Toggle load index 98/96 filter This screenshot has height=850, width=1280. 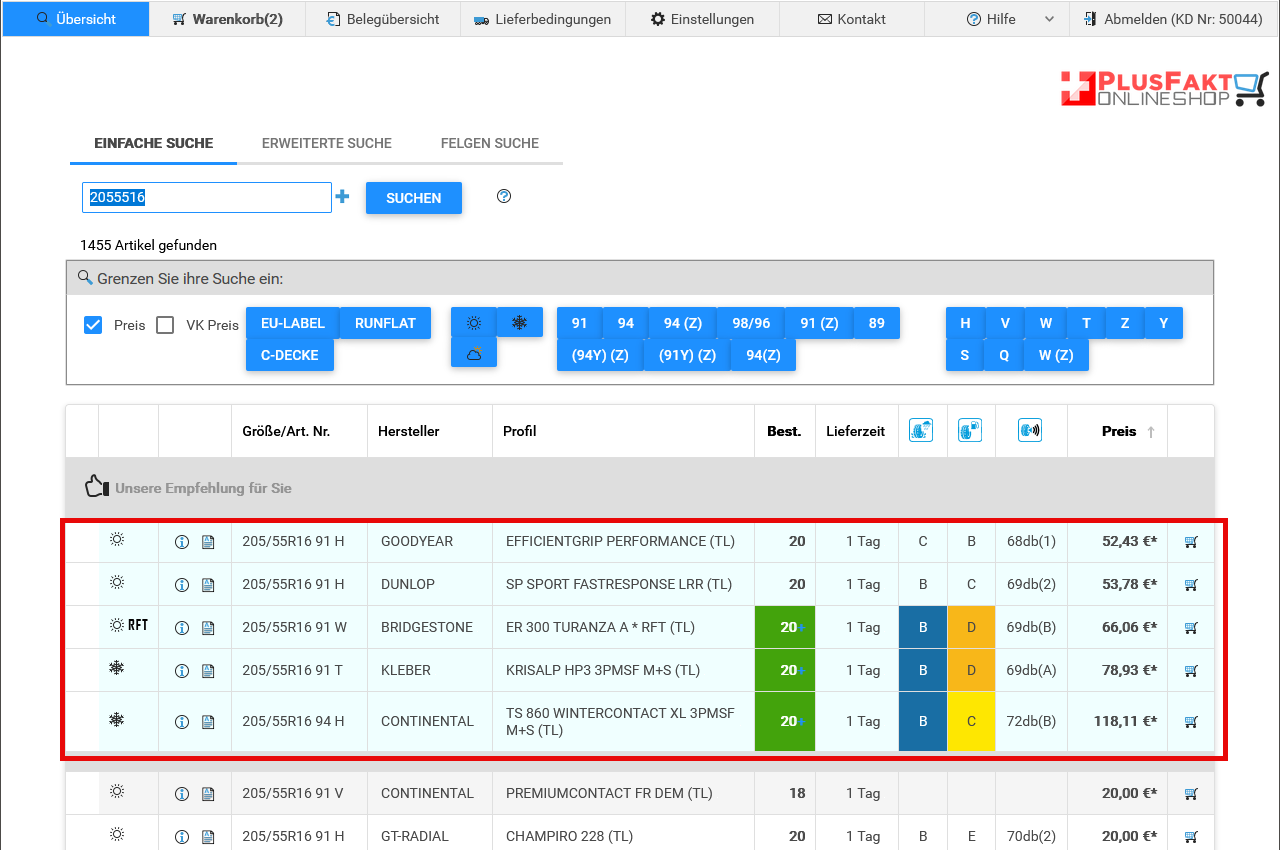(751, 323)
